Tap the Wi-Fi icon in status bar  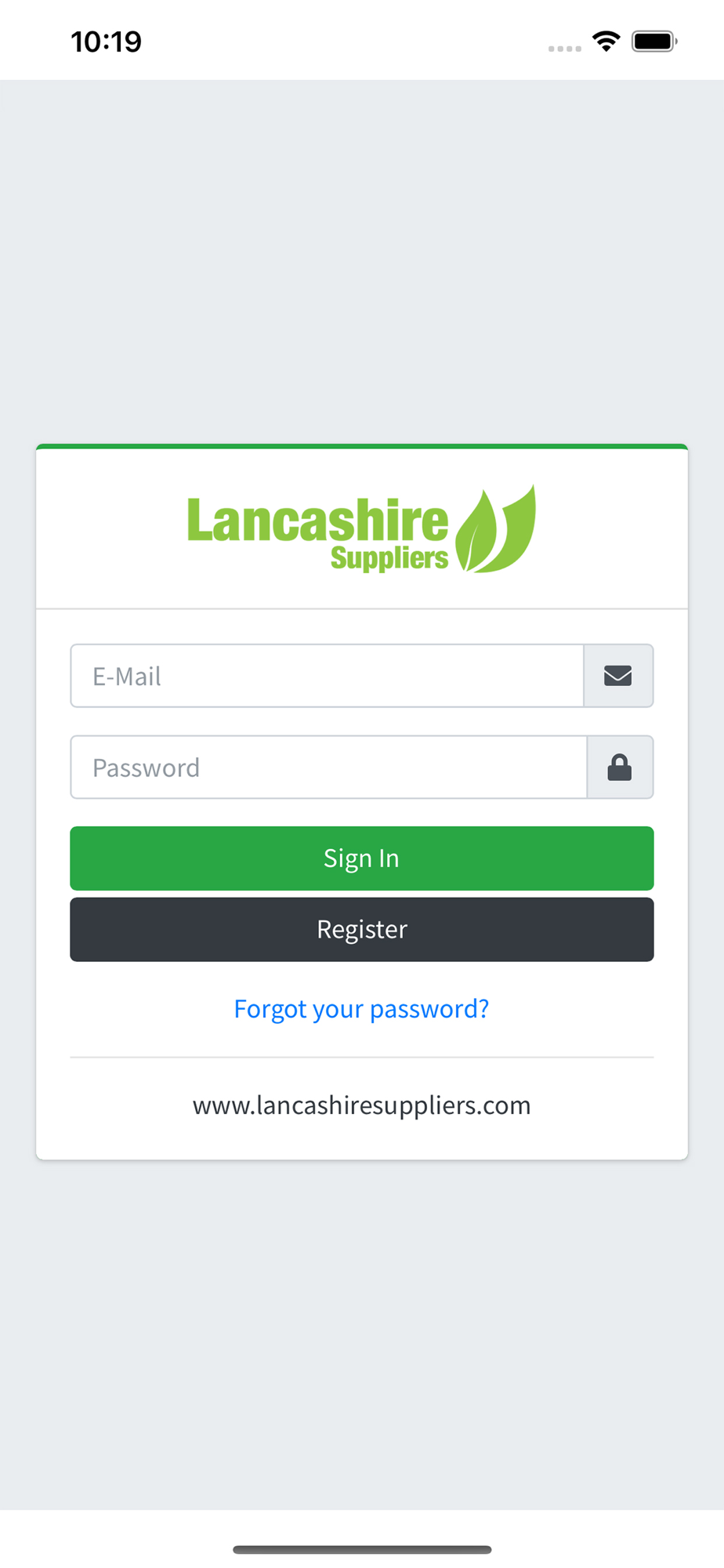coord(606,41)
